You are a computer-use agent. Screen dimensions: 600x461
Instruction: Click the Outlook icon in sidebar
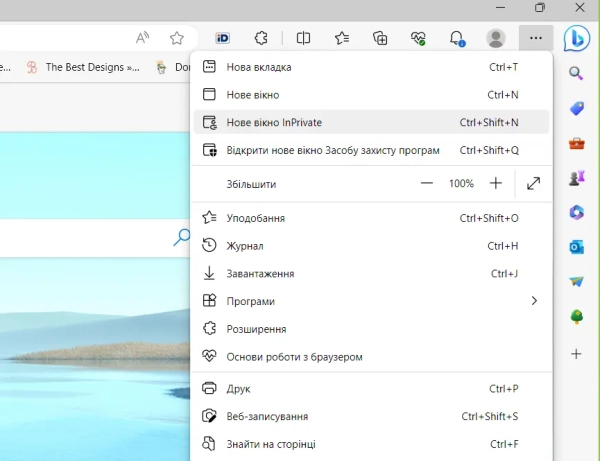coord(576,247)
